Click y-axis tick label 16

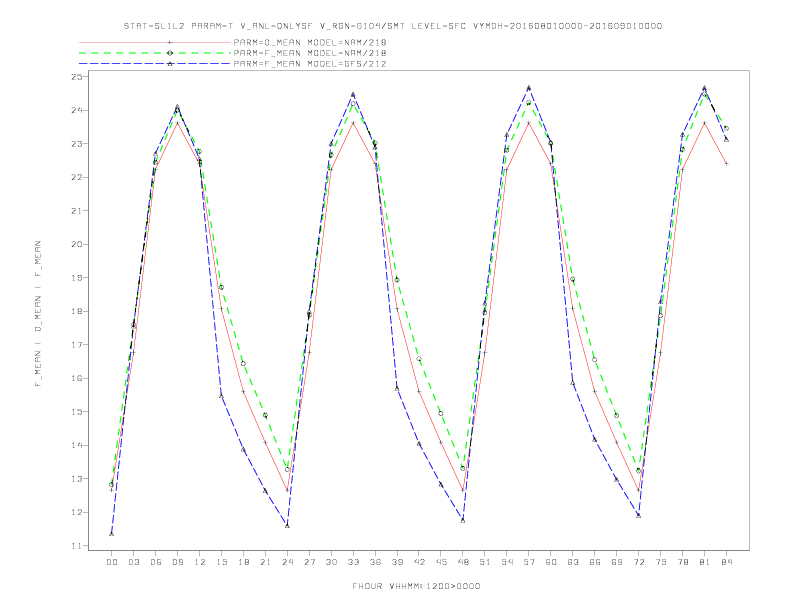pyautogui.click(x=77, y=378)
